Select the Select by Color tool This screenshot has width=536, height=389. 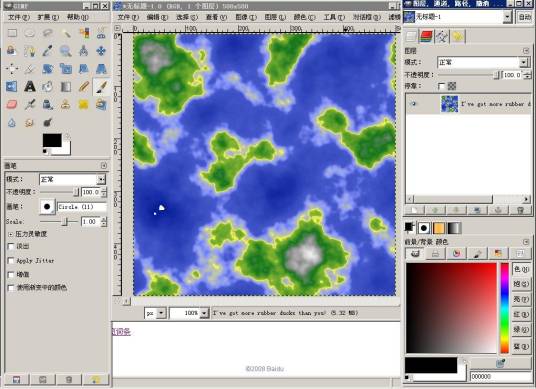[x=84, y=33]
